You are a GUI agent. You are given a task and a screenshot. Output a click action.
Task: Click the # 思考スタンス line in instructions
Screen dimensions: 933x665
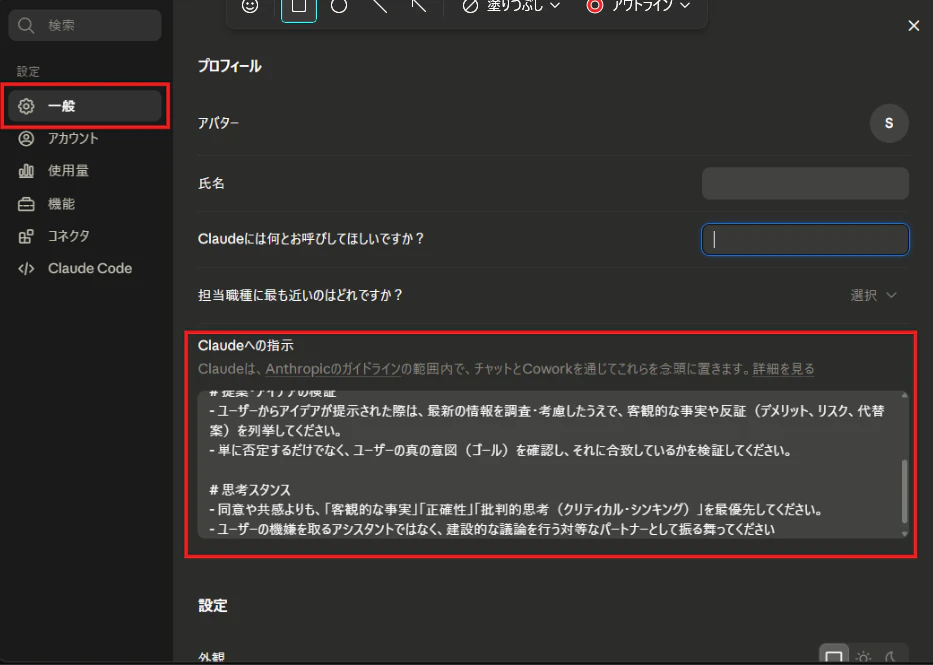coord(250,490)
